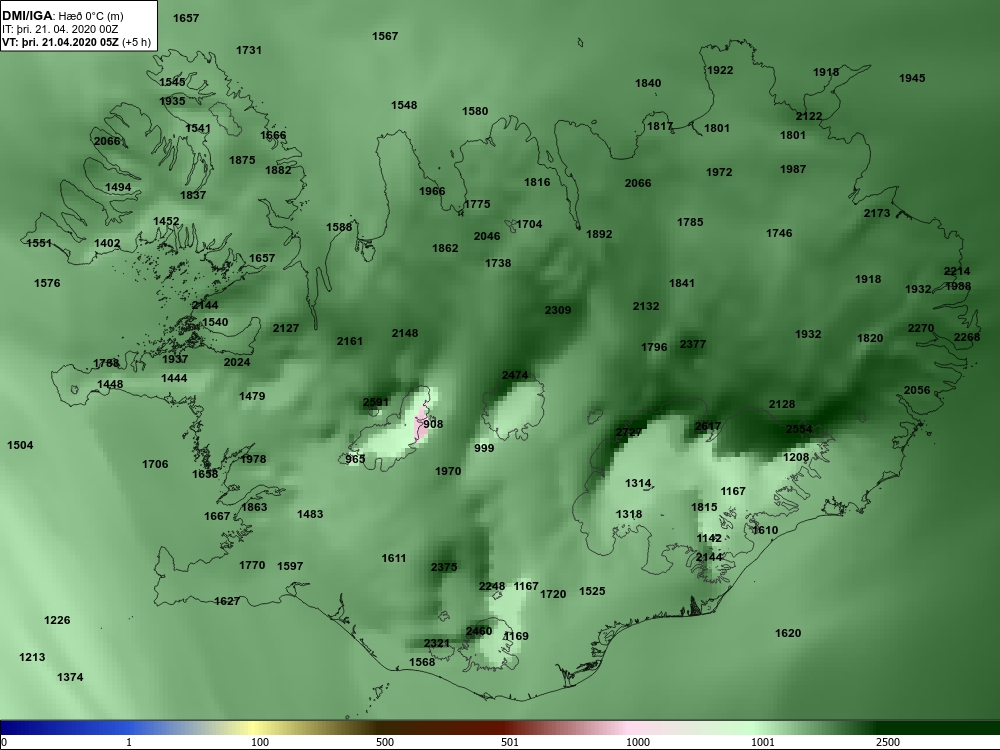Click the 1208 height value

796,457
